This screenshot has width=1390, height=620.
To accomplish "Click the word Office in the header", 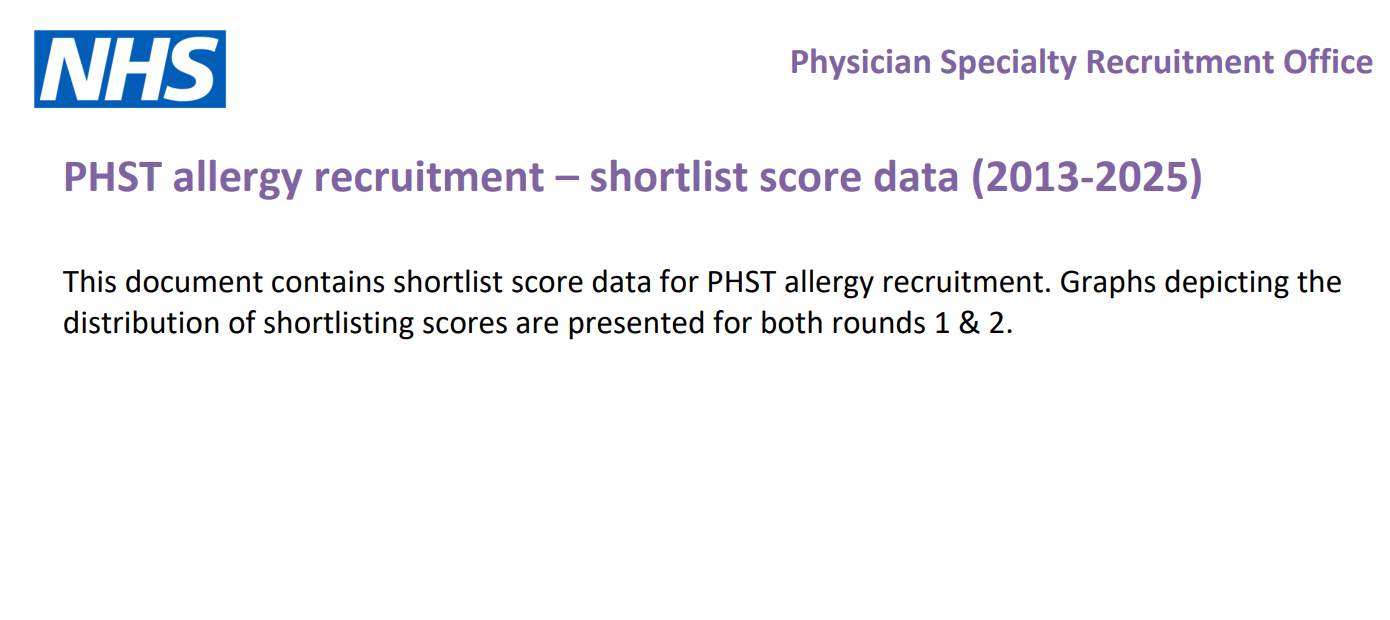I will click(x=1328, y=62).
